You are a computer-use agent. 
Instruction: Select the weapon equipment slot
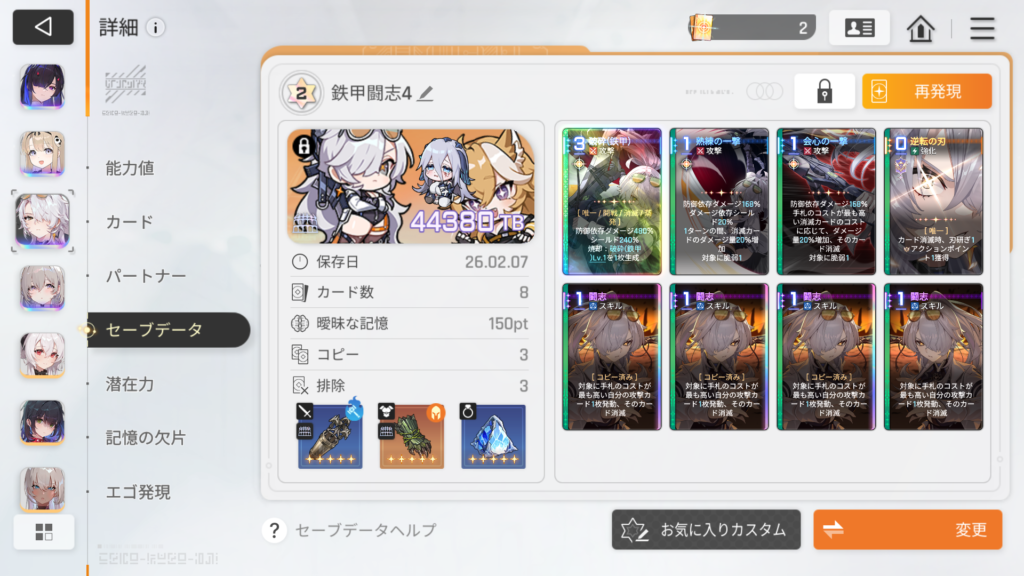(x=330, y=436)
